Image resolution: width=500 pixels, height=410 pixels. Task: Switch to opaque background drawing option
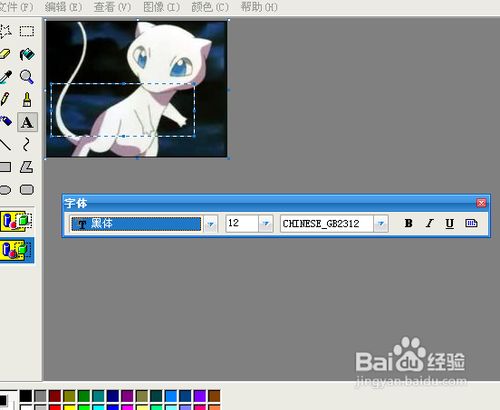pyautogui.click(x=17, y=221)
